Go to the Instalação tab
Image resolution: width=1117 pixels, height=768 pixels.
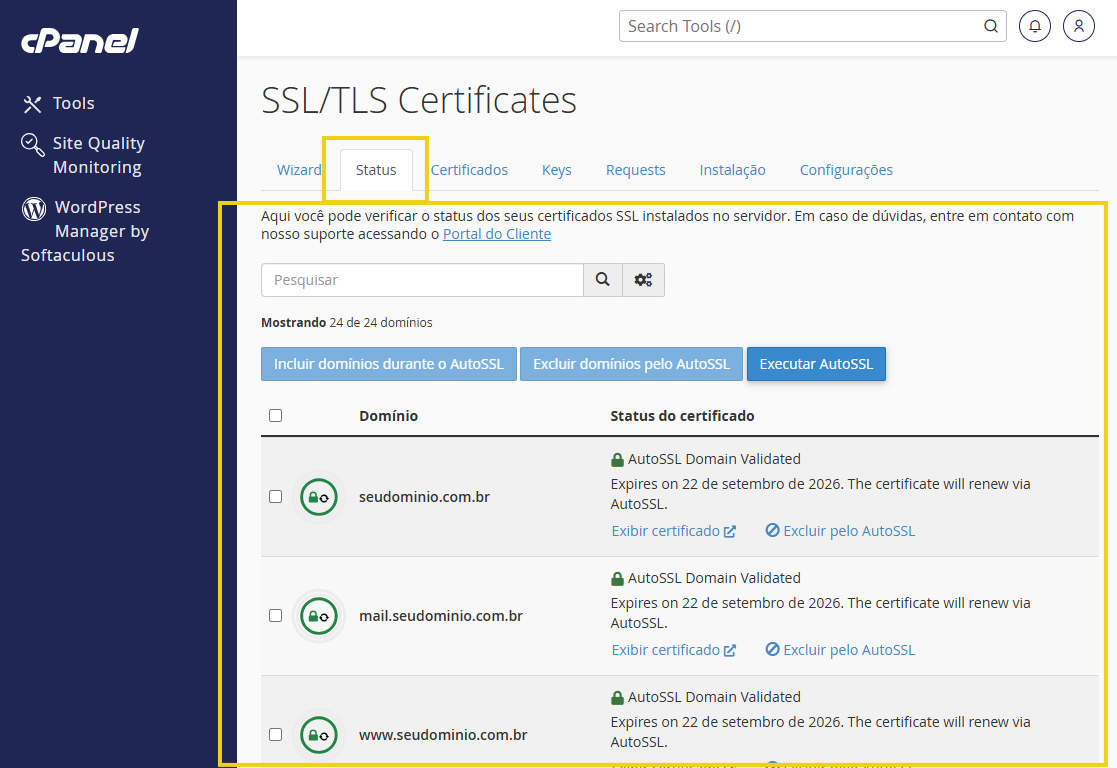pyautogui.click(x=732, y=170)
